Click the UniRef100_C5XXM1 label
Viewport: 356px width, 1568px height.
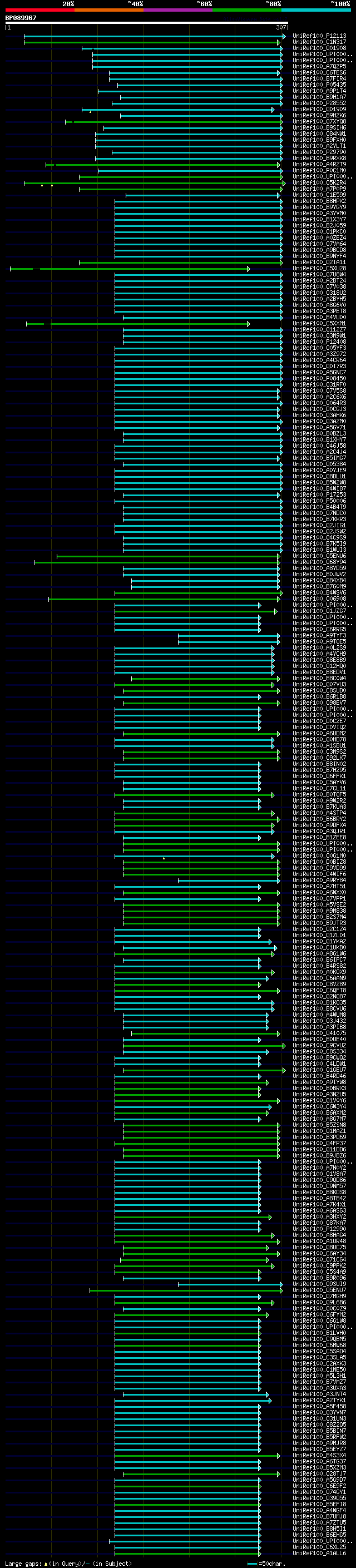pos(319,323)
